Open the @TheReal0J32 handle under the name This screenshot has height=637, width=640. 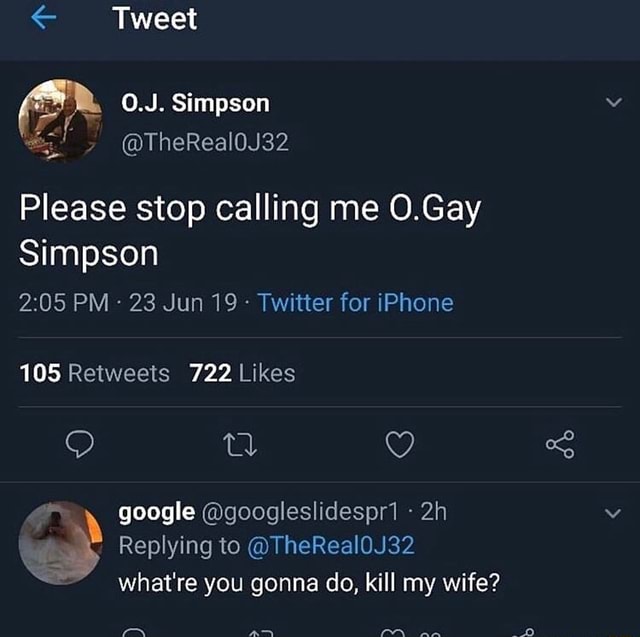pyautogui.click(x=205, y=142)
